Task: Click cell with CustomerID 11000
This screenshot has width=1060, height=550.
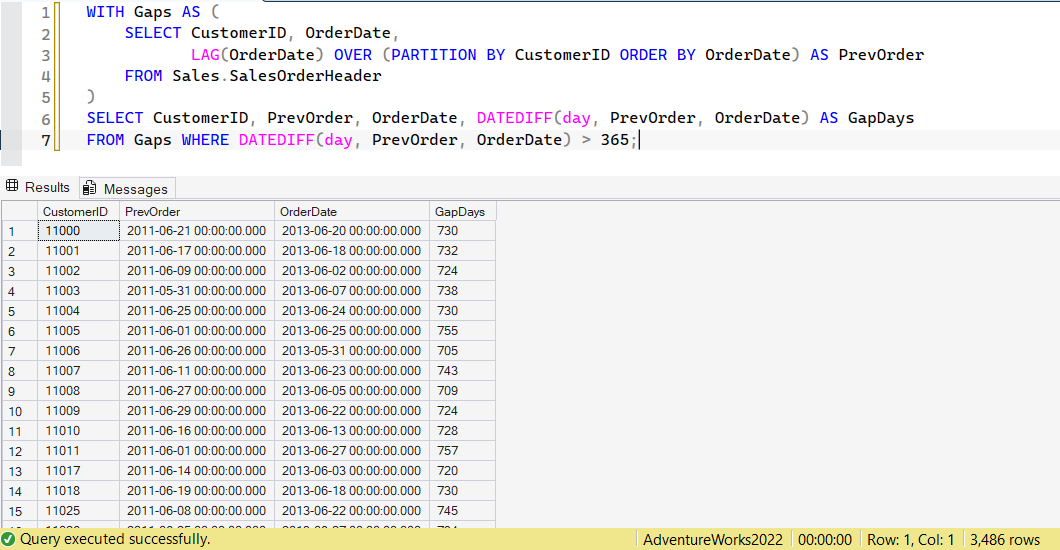Action: coord(78,230)
